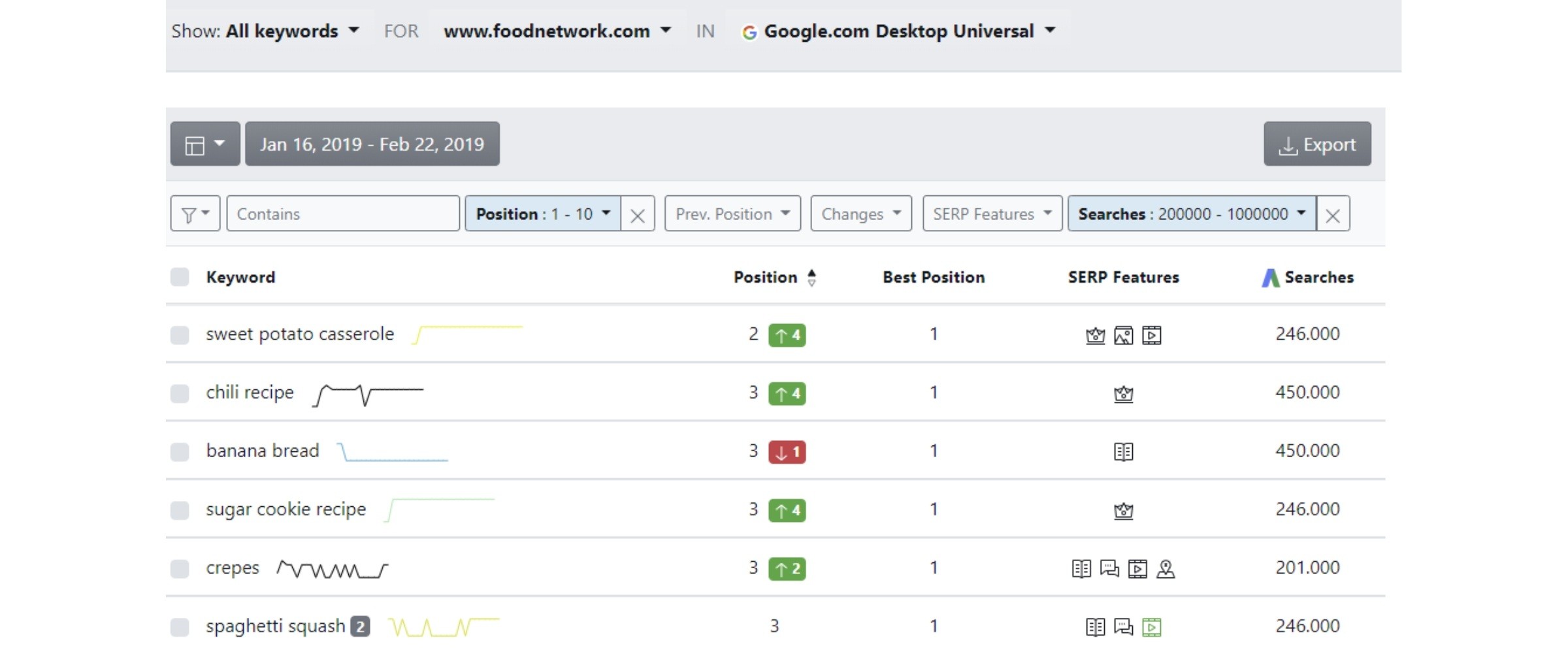Click the Google Ads logo beside Searches
1568x661 pixels.
[1270, 278]
